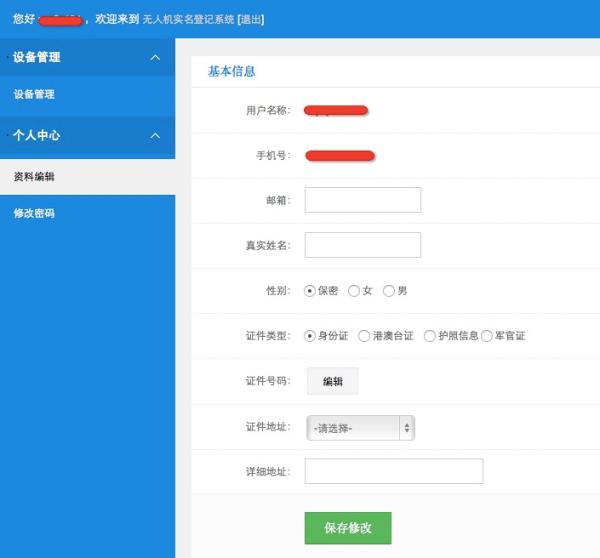
Task: Click into the 真实姓名 text box
Action: (362, 245)
